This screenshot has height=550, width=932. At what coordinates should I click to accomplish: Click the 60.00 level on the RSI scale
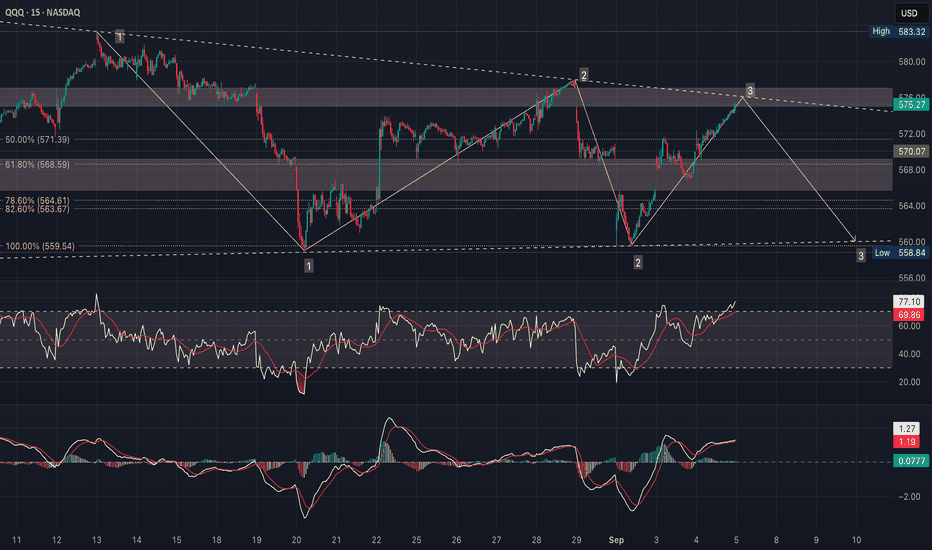(909, 326)
